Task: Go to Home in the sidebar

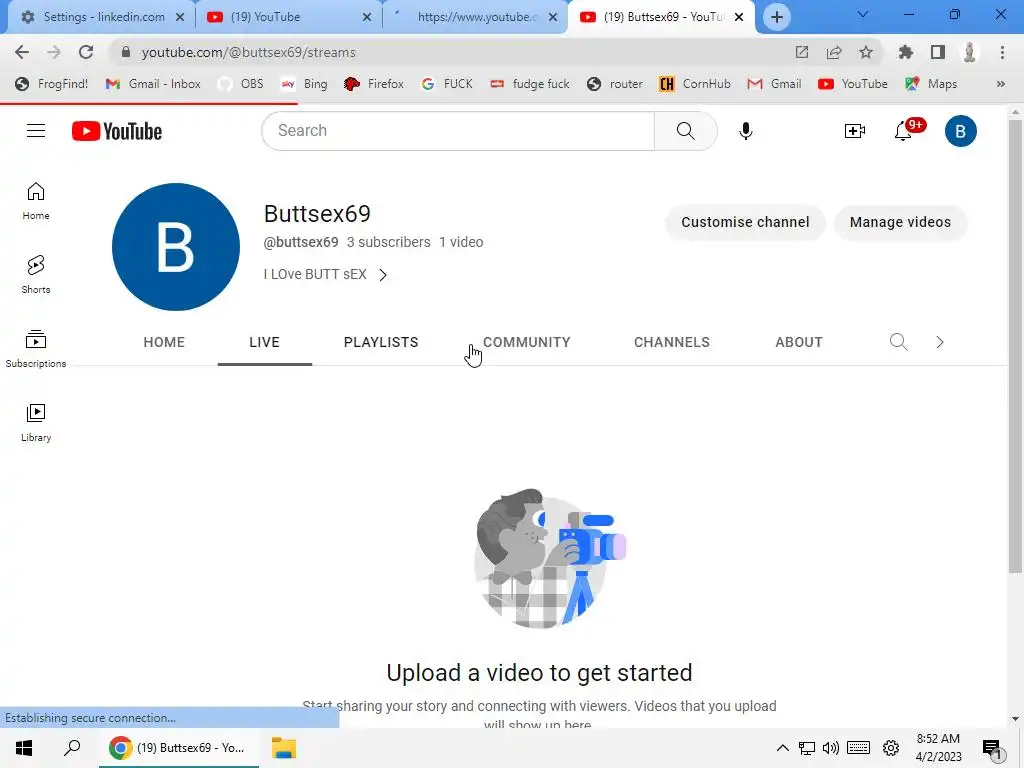Action: [36, 200]
